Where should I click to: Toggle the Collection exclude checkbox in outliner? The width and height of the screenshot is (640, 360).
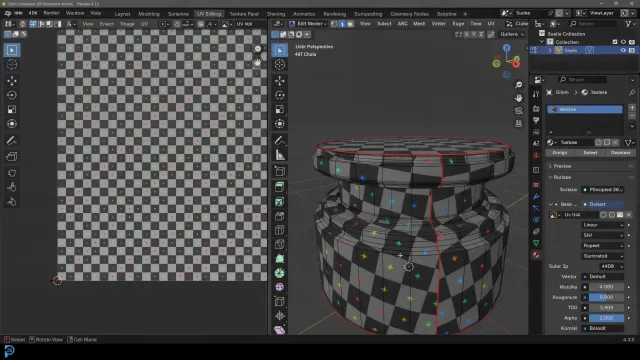click(x=615, y=42)
